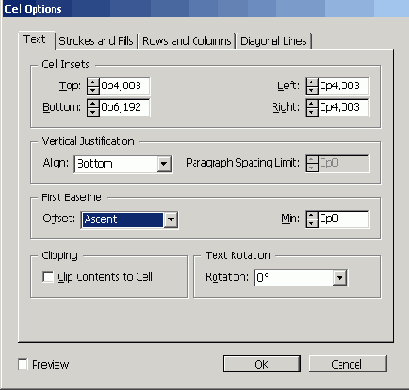This screenshot has height=390, width=409.
Task: Increase the Top inset with up arrow
Action: pos(93,82)
